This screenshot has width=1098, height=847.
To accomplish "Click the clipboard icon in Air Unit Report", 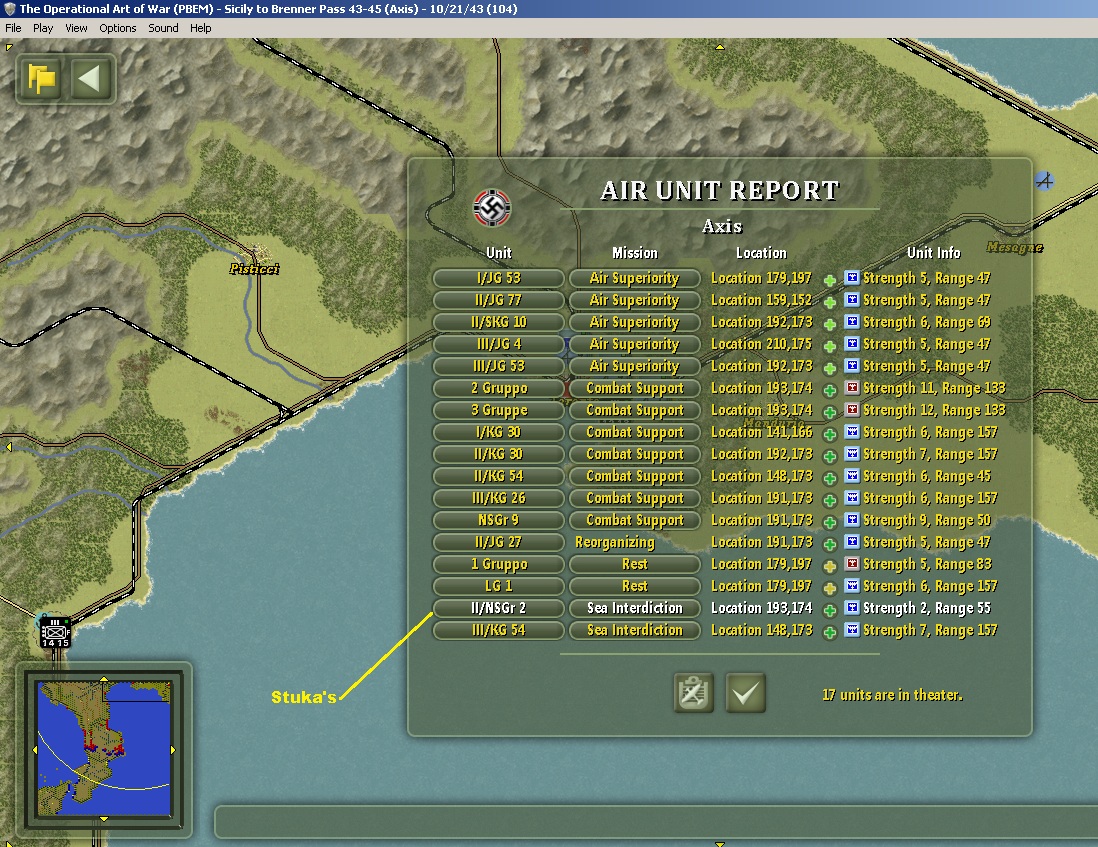I will click(x=693, y=693).
